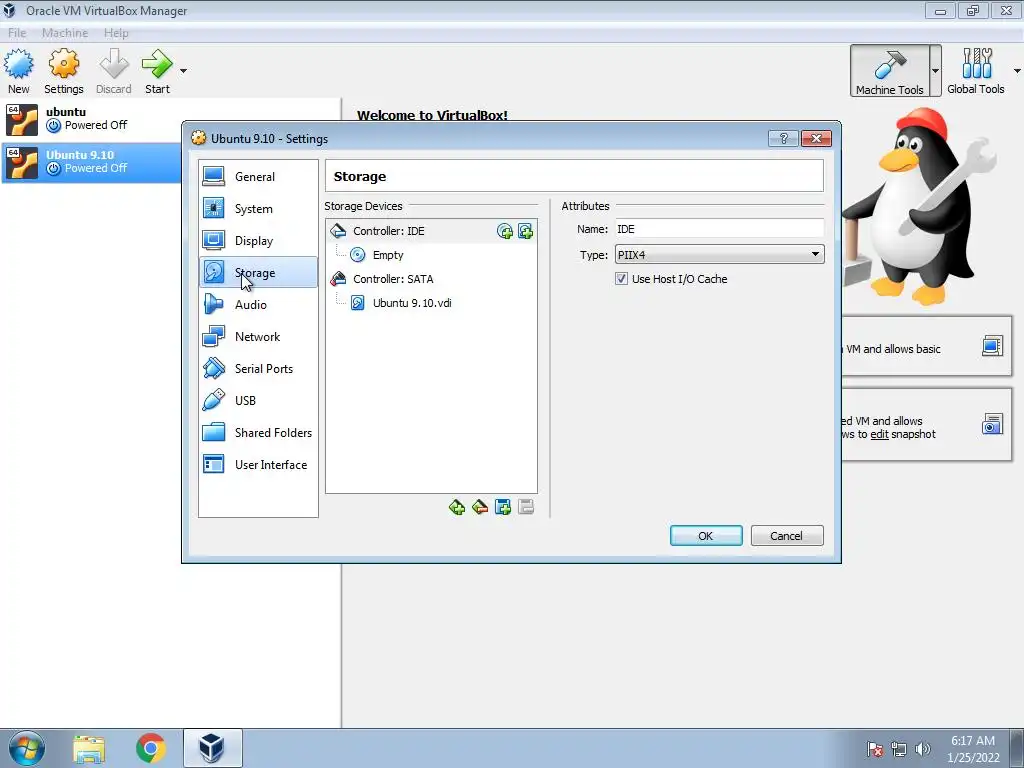Click Cancel in the Settings dialog
The height and width of the screenshot is (768, 1024).
coord(787,536)
